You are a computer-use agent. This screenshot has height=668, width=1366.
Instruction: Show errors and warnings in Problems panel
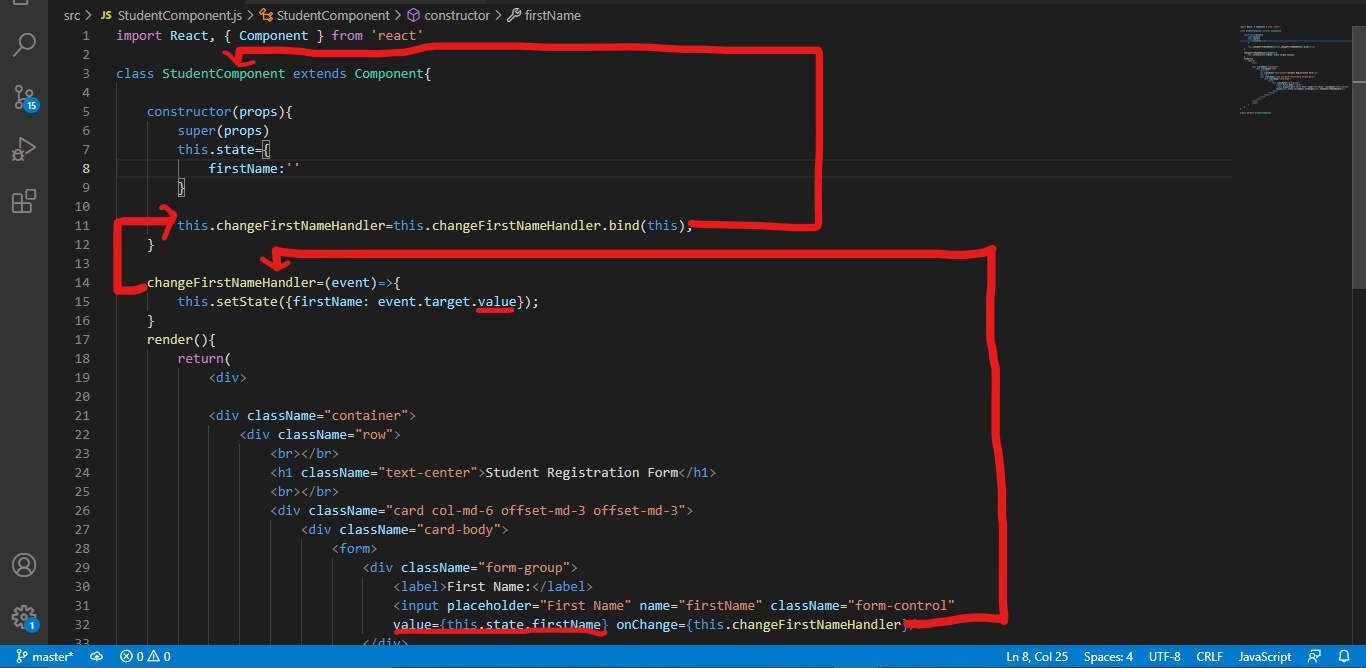(144, 657)
